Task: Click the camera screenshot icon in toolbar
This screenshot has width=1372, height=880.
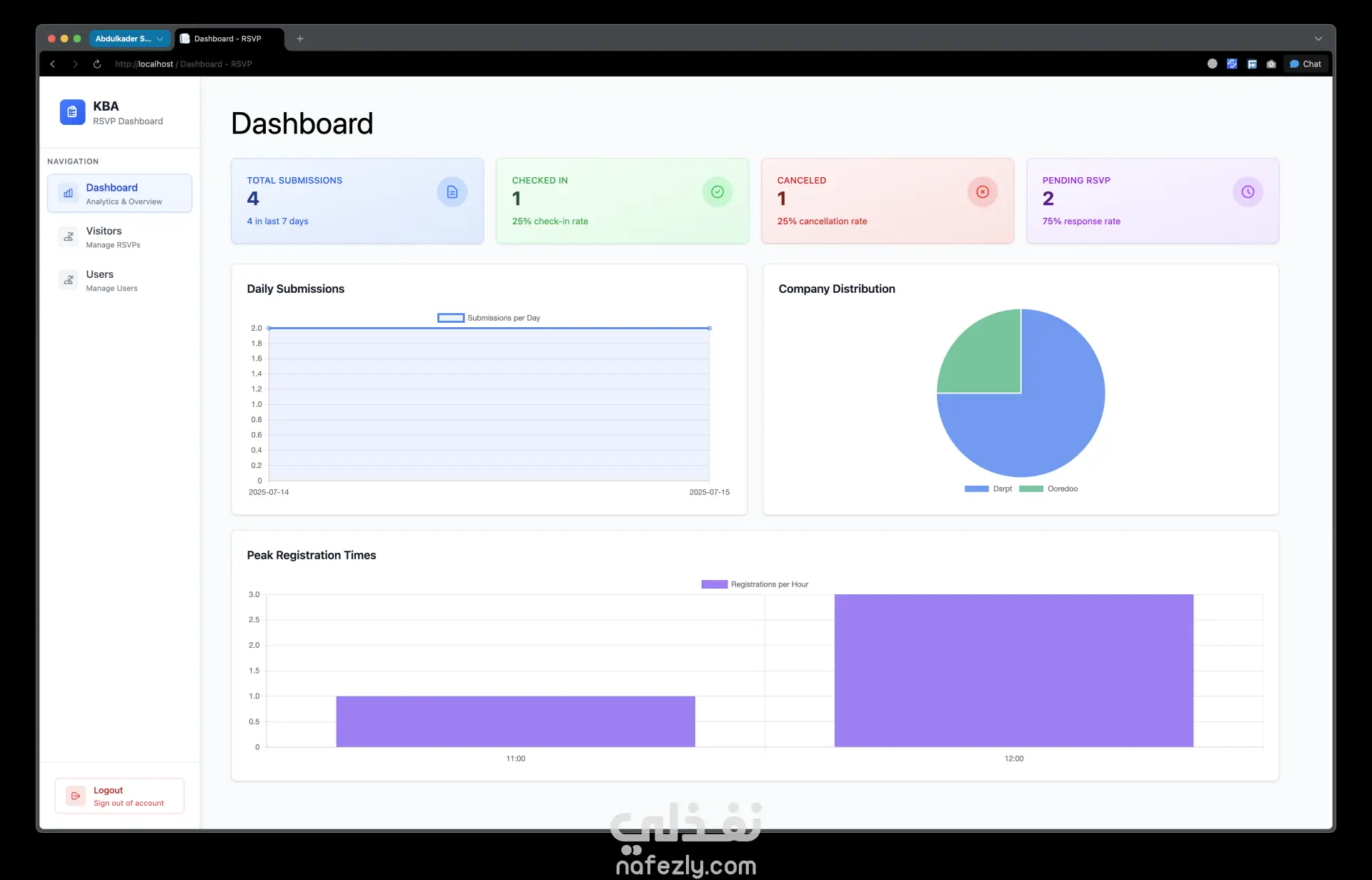Action: pyautogui.click(x=1271, y=64)
